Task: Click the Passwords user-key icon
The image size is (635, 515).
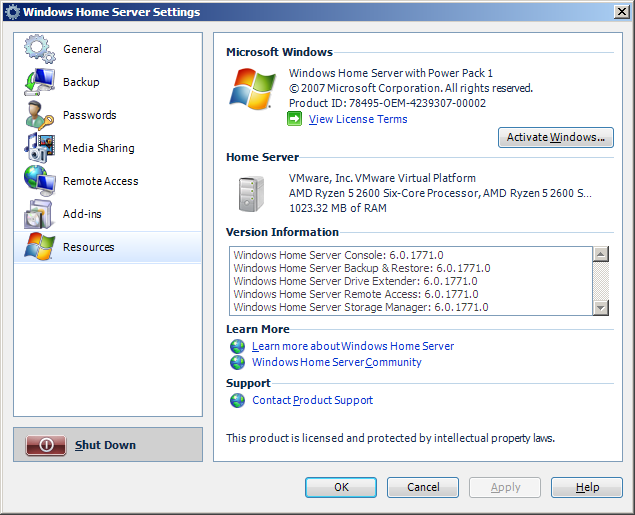Action: pos(39,115)
